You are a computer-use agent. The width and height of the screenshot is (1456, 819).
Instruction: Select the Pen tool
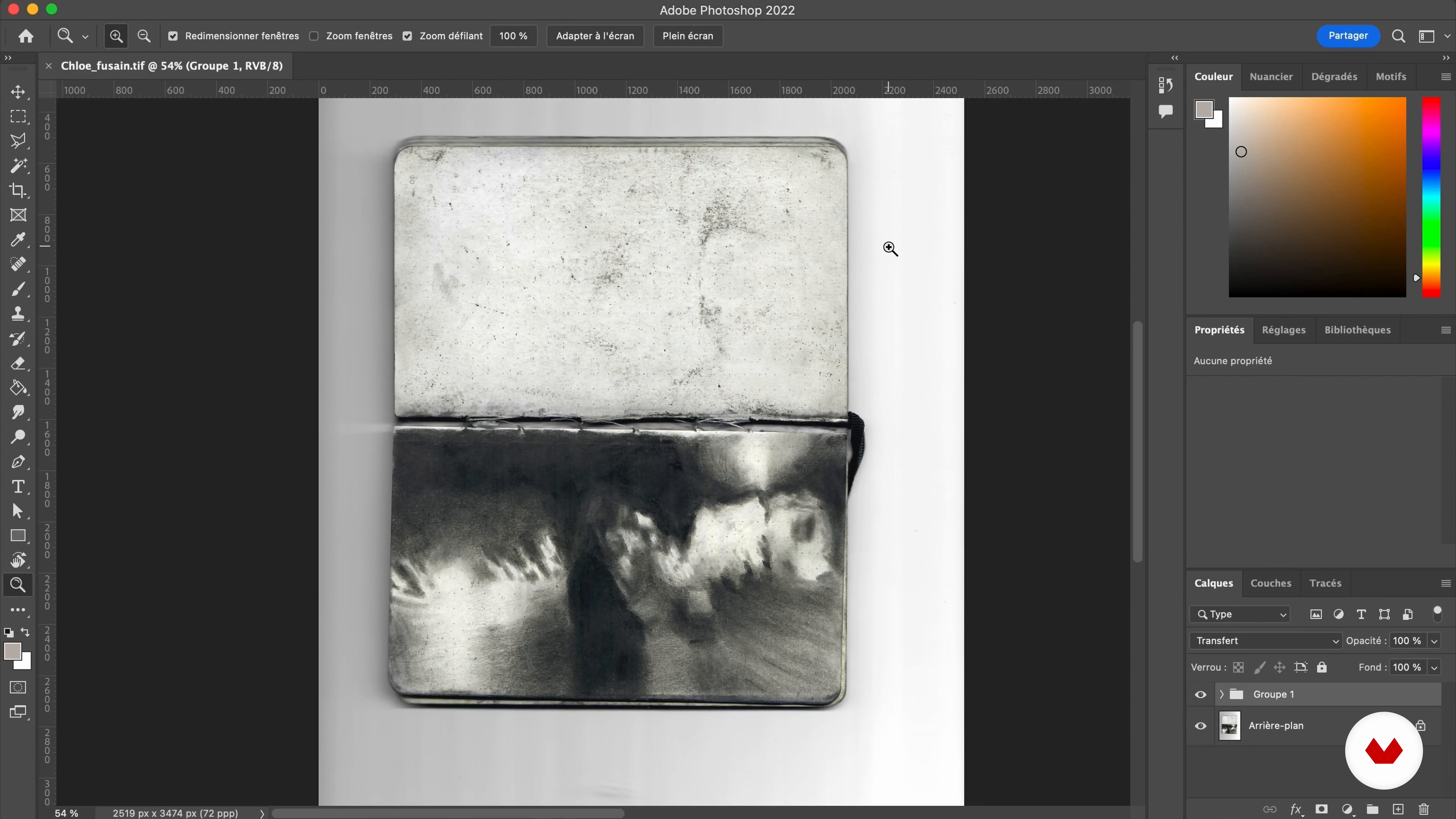coord(18,462)
